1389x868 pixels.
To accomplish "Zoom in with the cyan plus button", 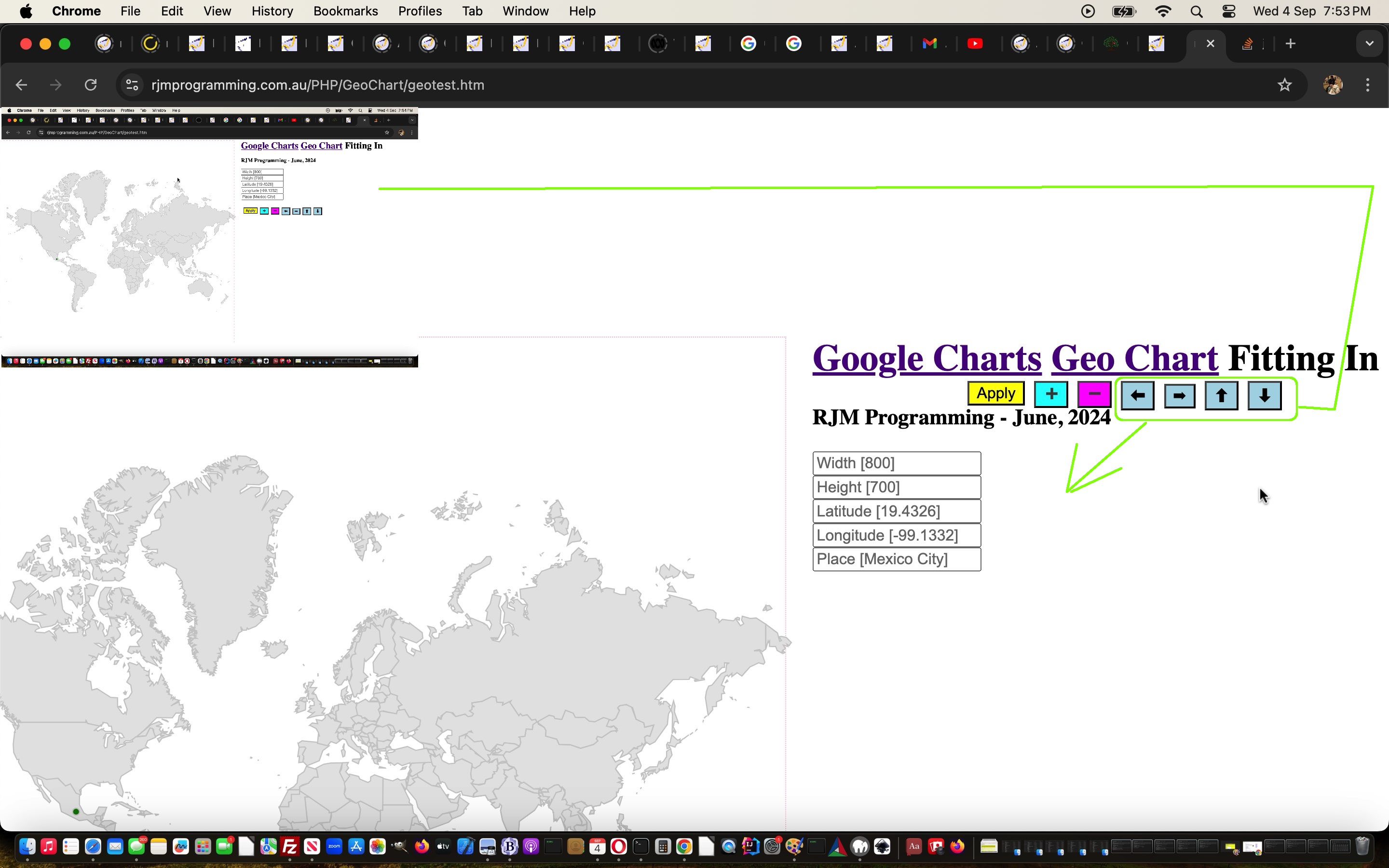I will click(x=1051, y=394).
